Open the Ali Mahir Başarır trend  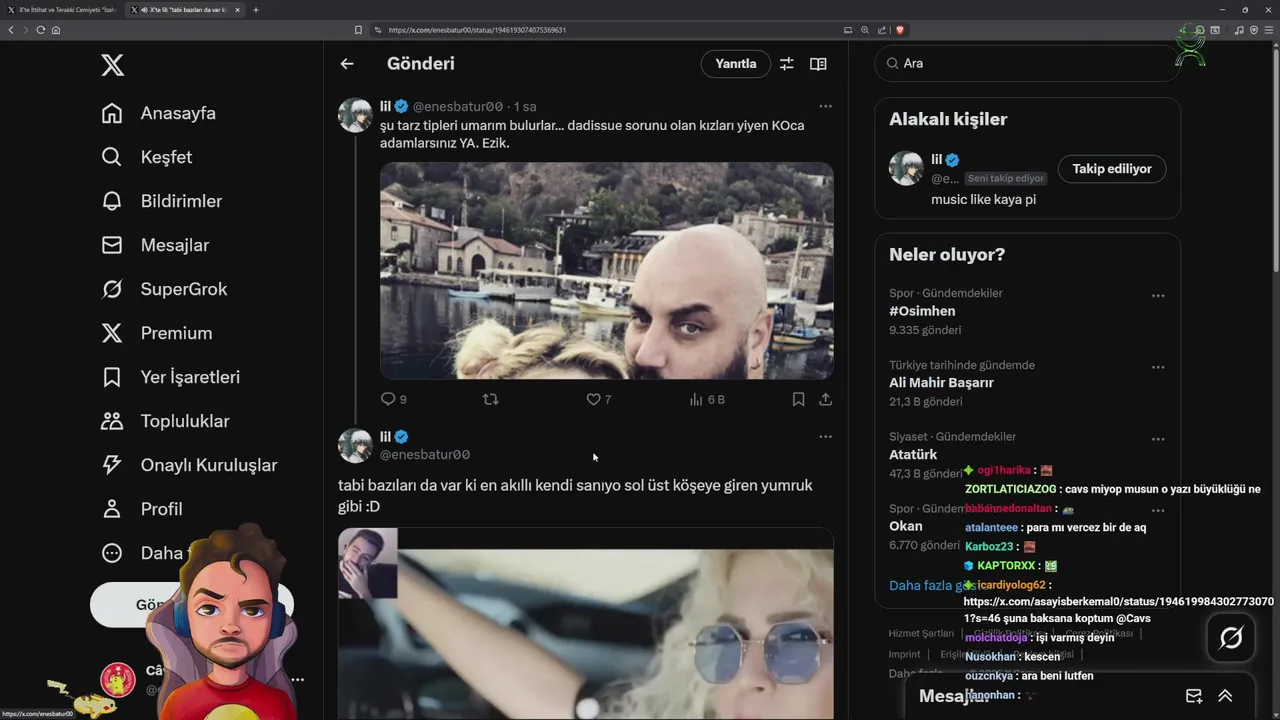pyautogui.click(x=941, y=382)
